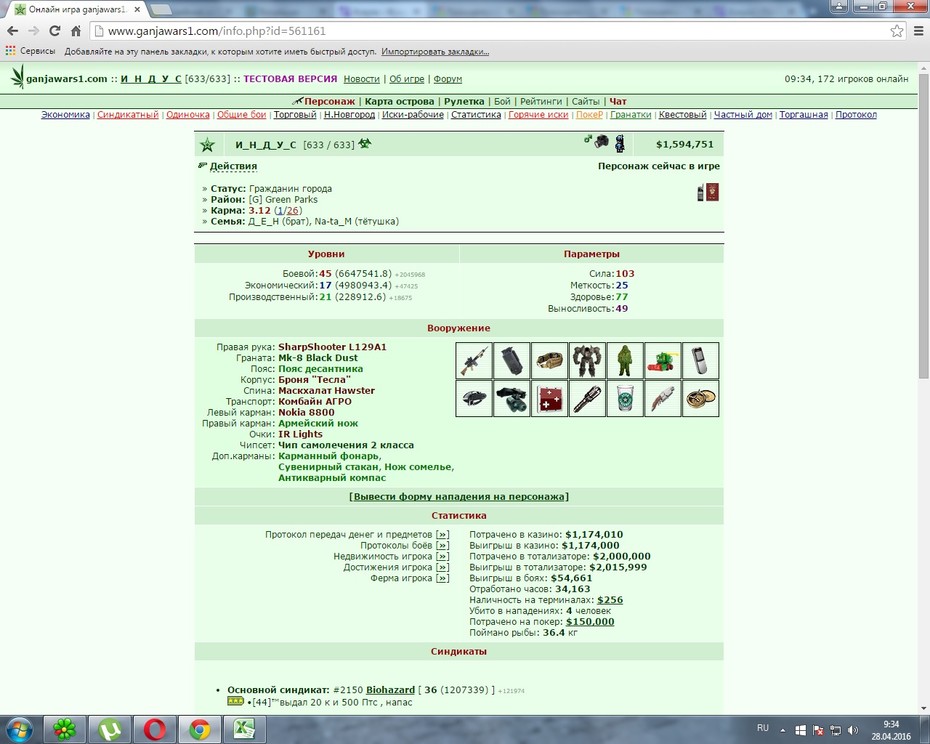Open the Chrome menu button
This screenshot has height=744, width=930.
(x=918, y=31)
